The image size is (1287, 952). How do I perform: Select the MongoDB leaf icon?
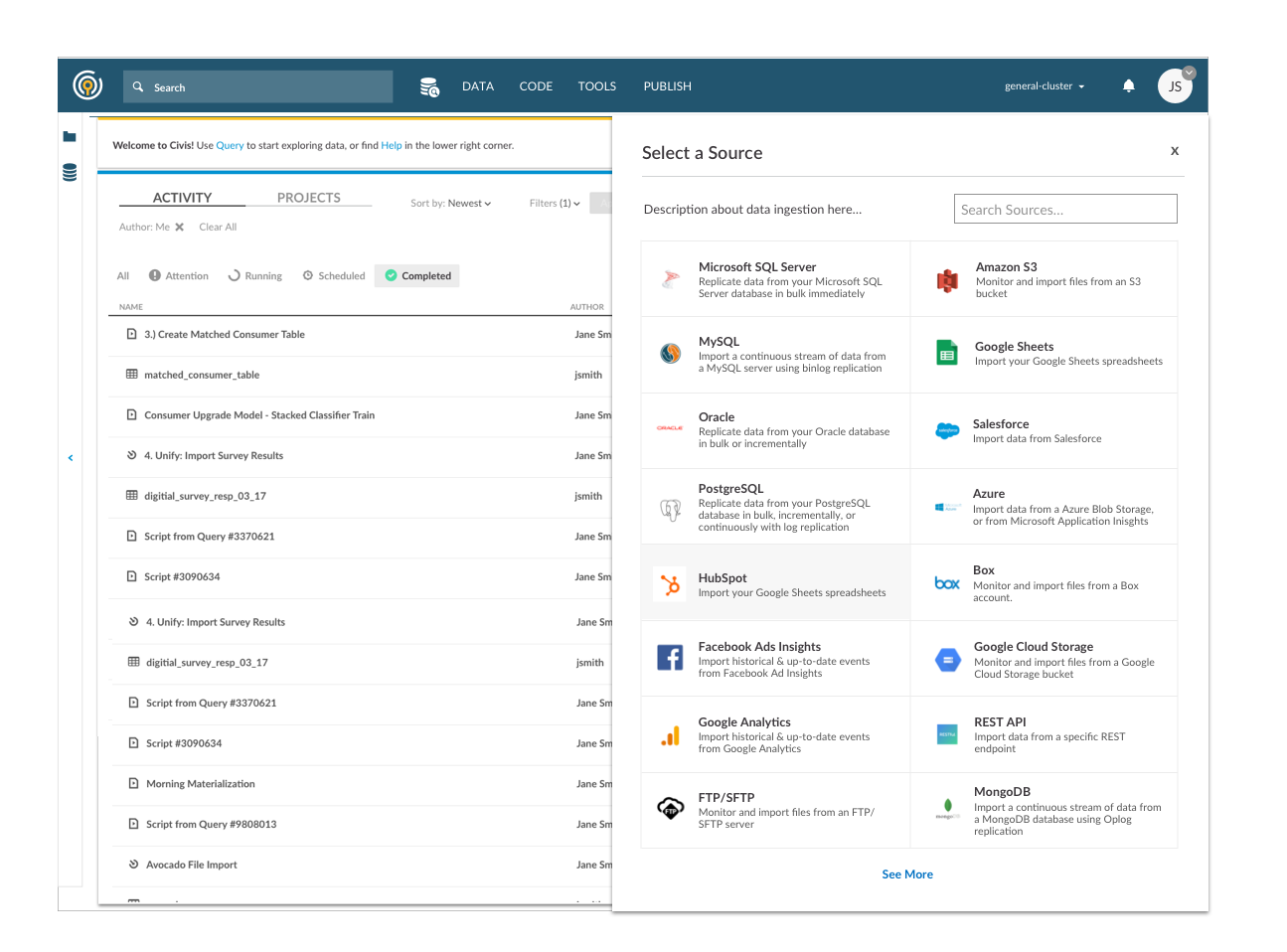(947, 809)
